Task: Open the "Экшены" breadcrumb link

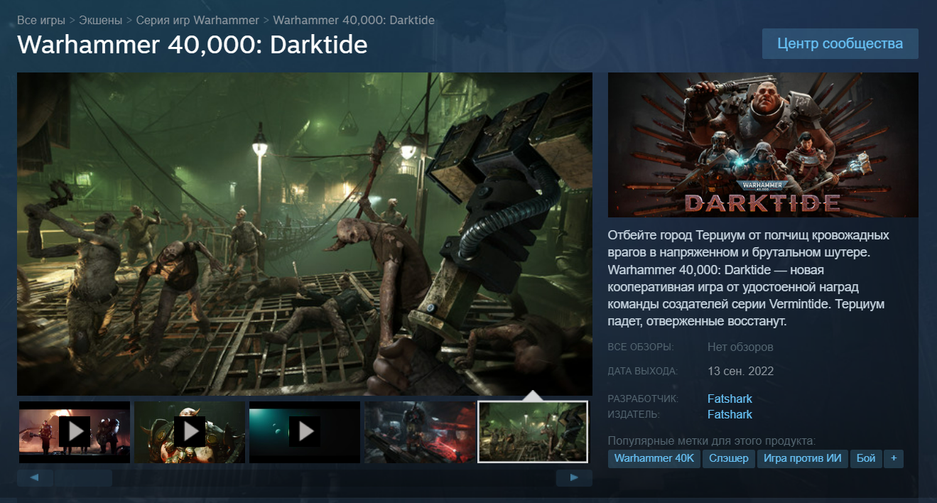Action: coord(100,20)
